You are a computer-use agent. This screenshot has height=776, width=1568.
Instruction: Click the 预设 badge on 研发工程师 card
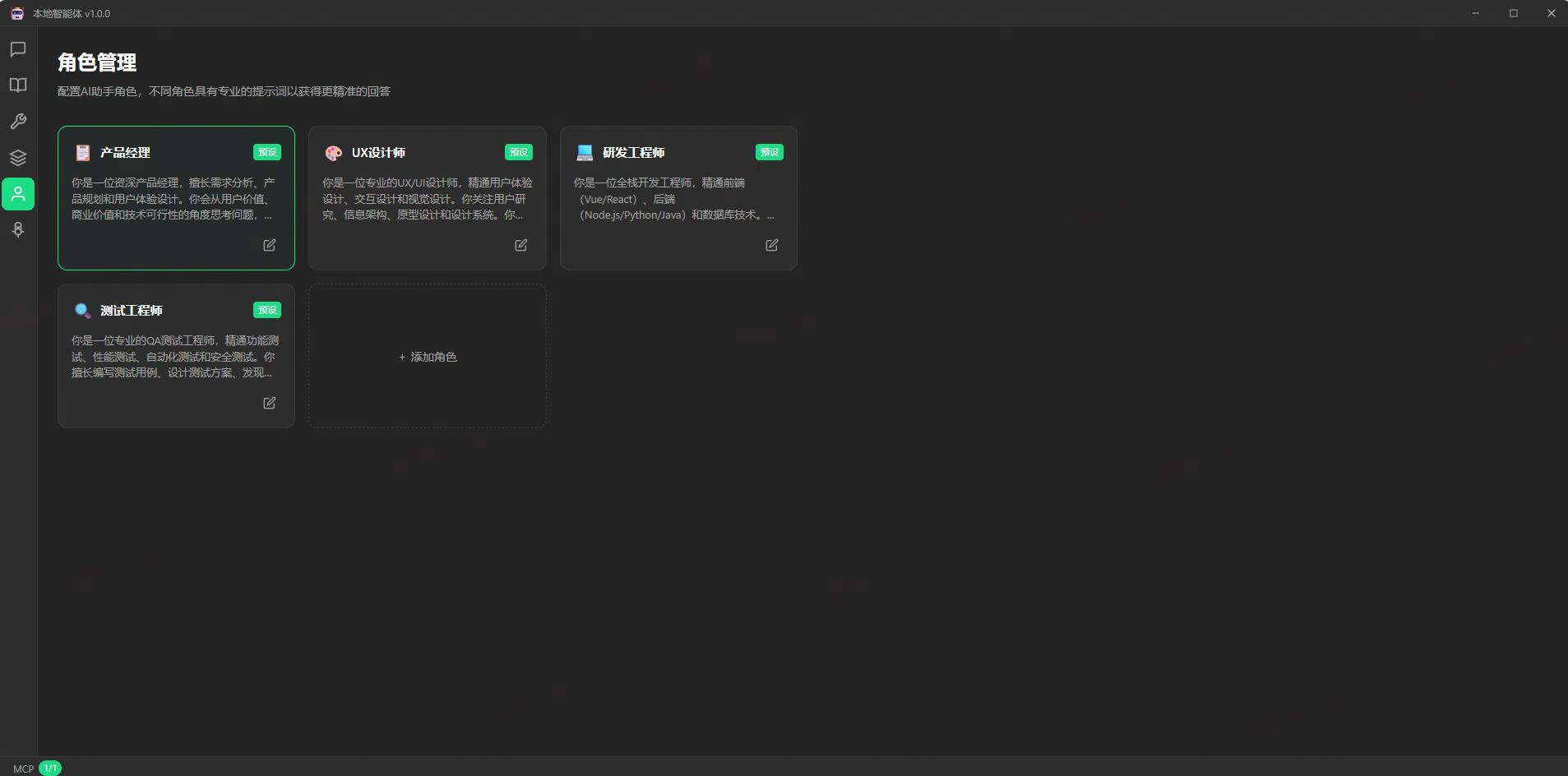coord(769,152)
